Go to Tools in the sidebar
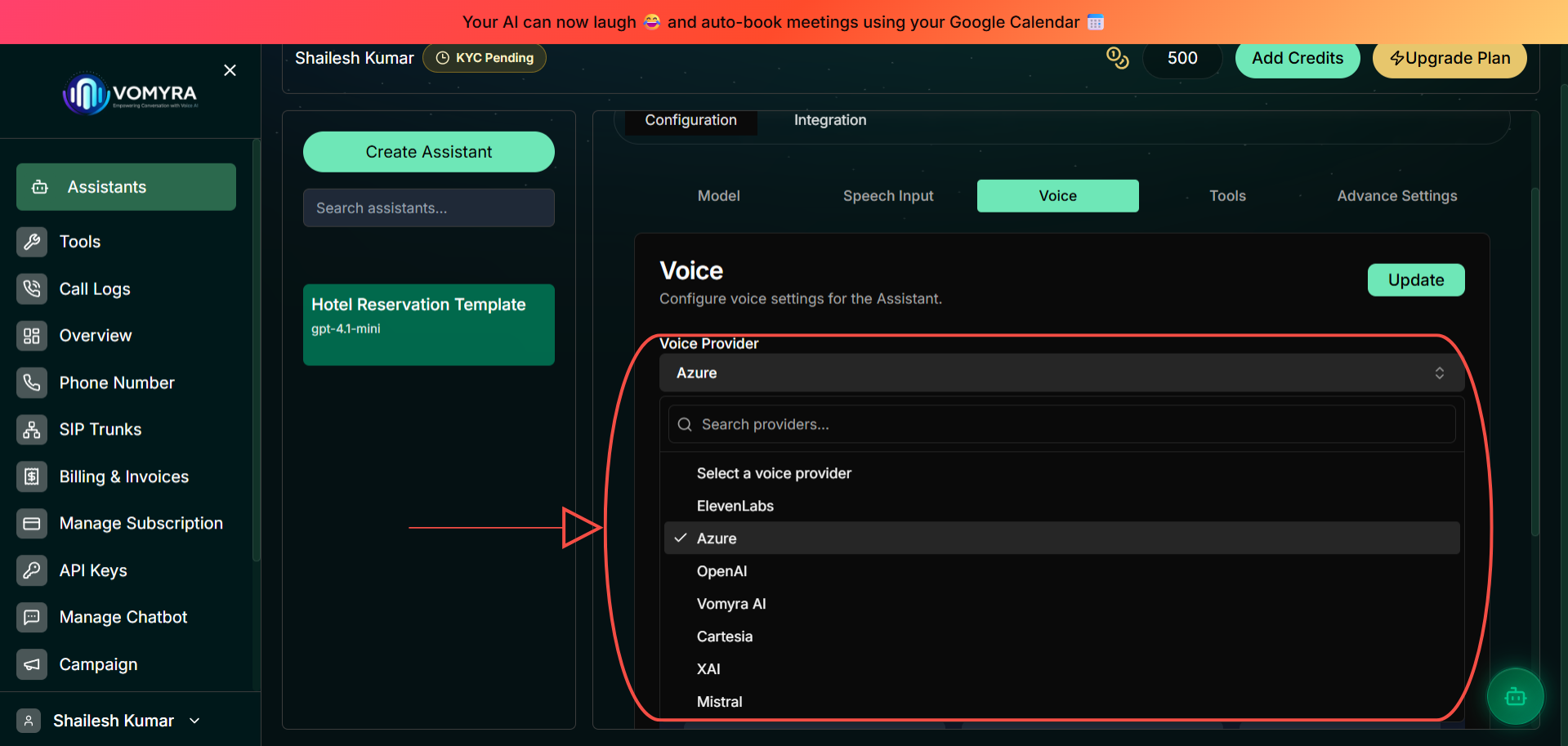Image resolution: width=1568 pixels, height=746 pixels. (80, 242)
